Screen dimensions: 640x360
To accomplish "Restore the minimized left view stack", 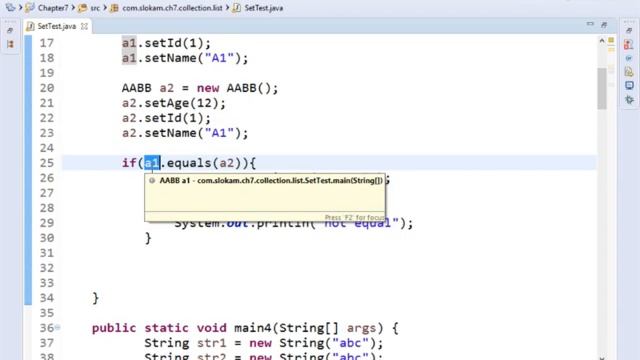I will (10, 31).
